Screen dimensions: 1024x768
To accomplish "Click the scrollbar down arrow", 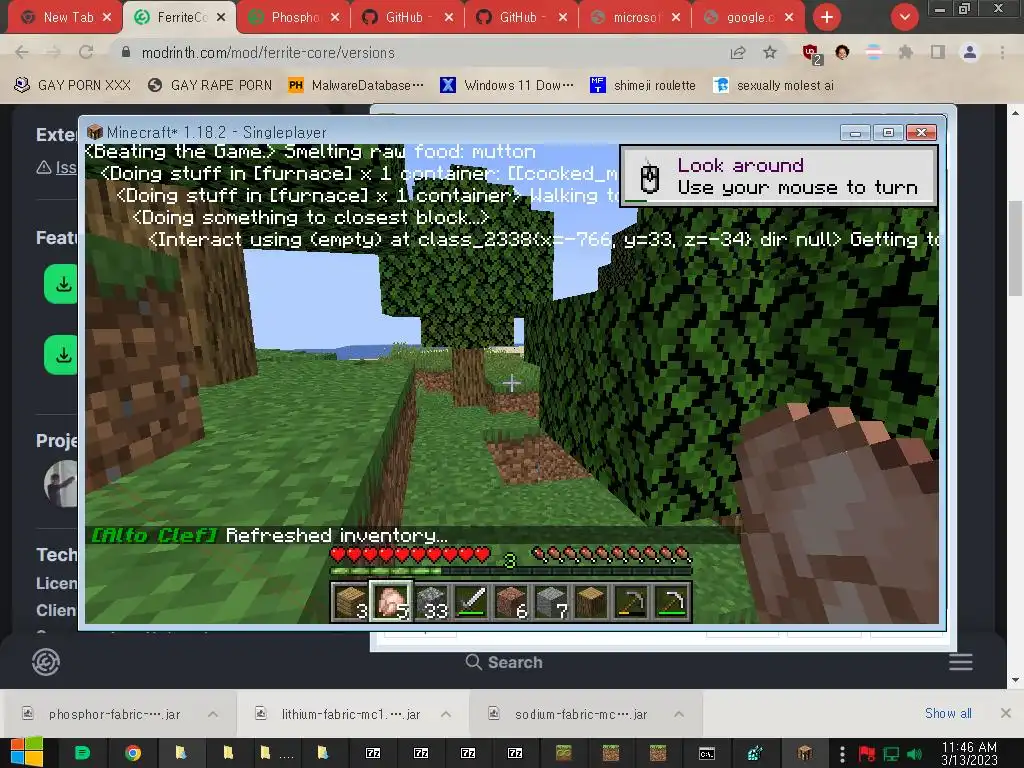I will coord(1015,680).
